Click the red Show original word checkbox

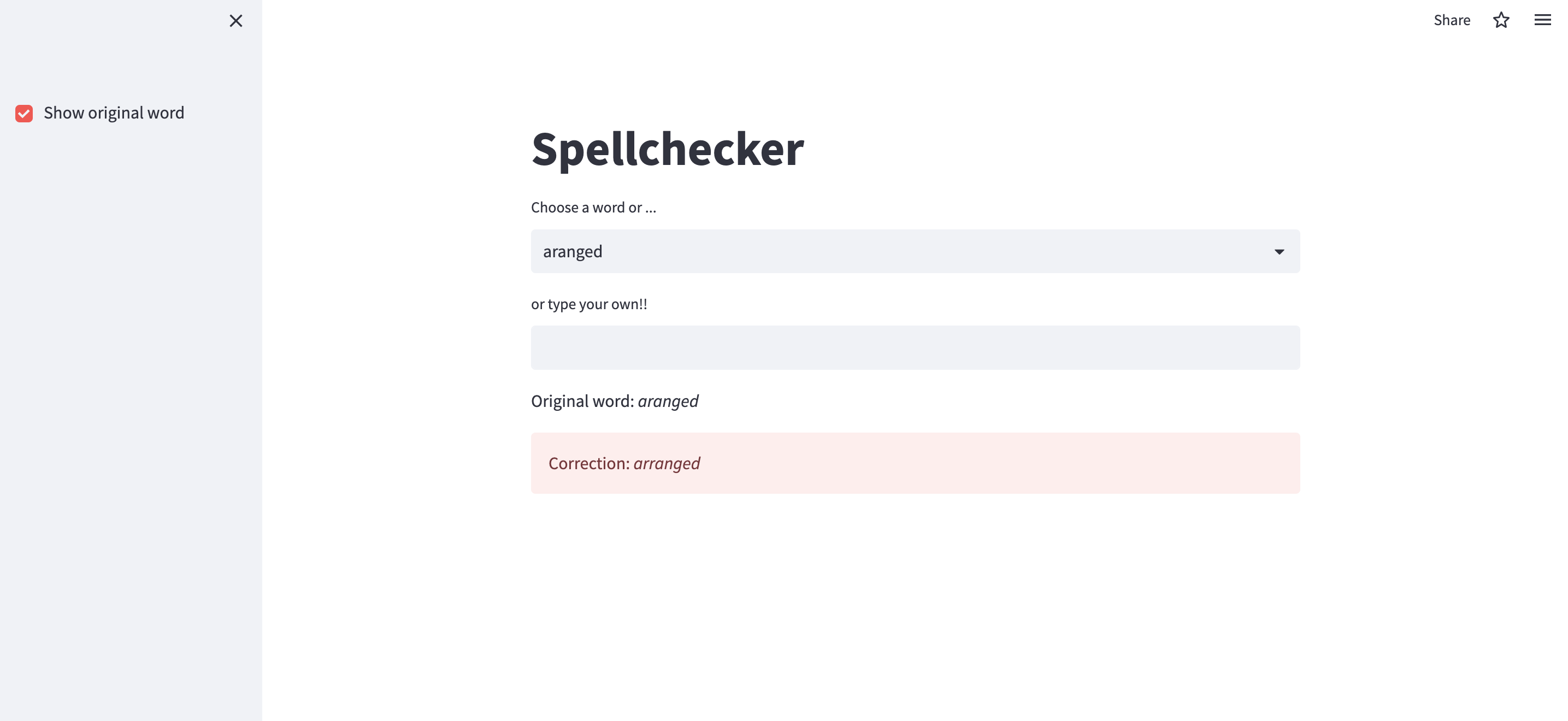pyautogui.click(x=23, y=113)
